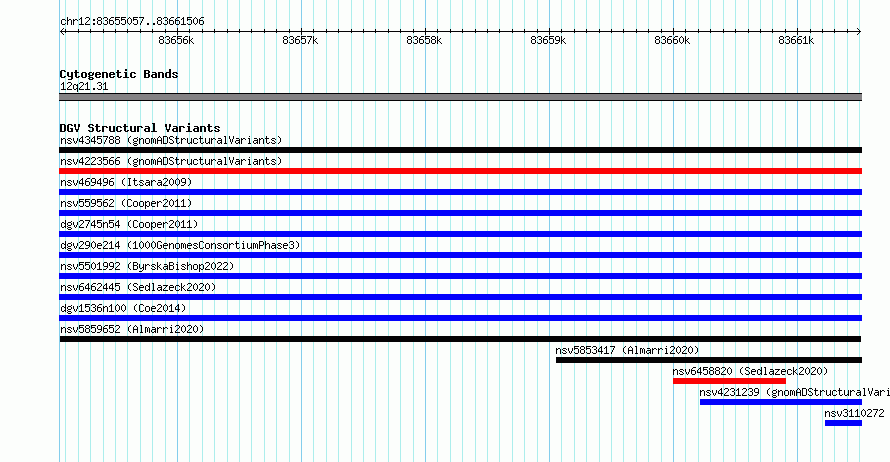
Task: Click the chr12:83655057..83661506 coordinate label
Action: (x=132, y=22)
